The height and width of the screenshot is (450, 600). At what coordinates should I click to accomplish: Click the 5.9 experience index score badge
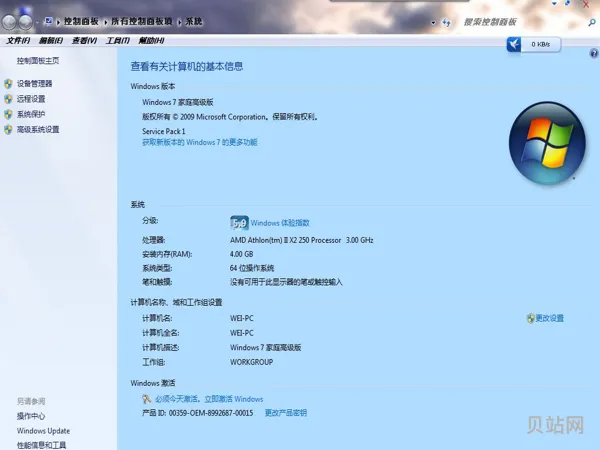[240, 223]
